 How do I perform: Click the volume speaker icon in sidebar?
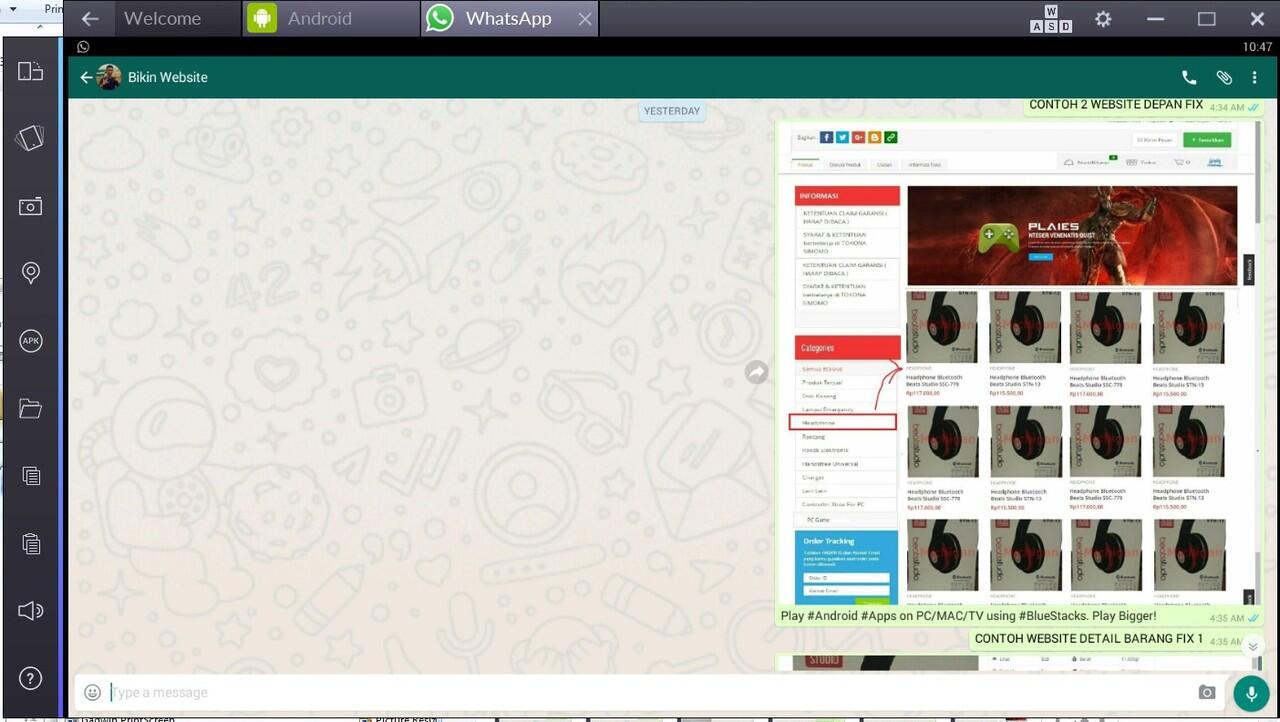tap(31, 611)
